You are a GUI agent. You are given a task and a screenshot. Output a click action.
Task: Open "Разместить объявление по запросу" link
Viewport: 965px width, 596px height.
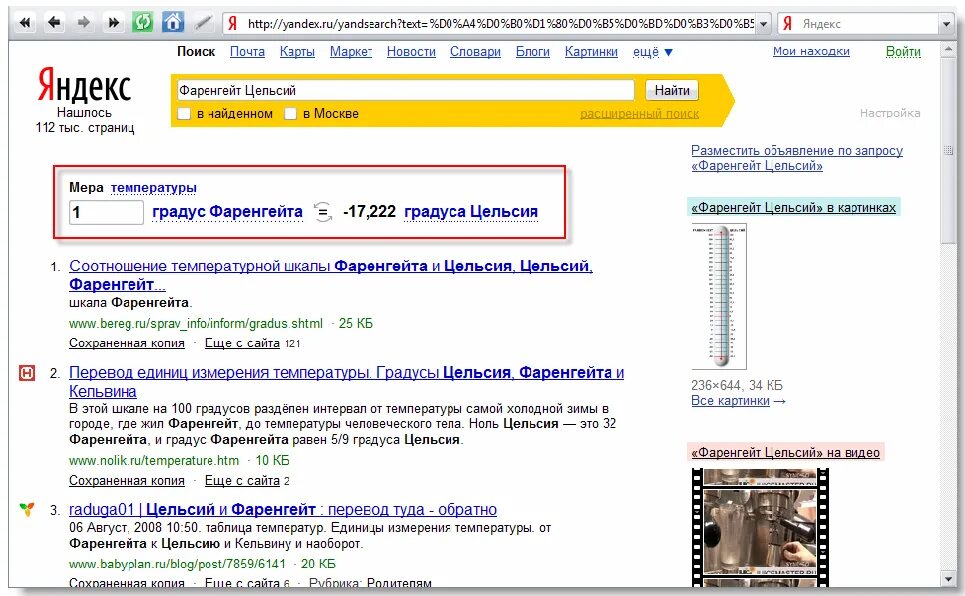(x=797, y=158)
